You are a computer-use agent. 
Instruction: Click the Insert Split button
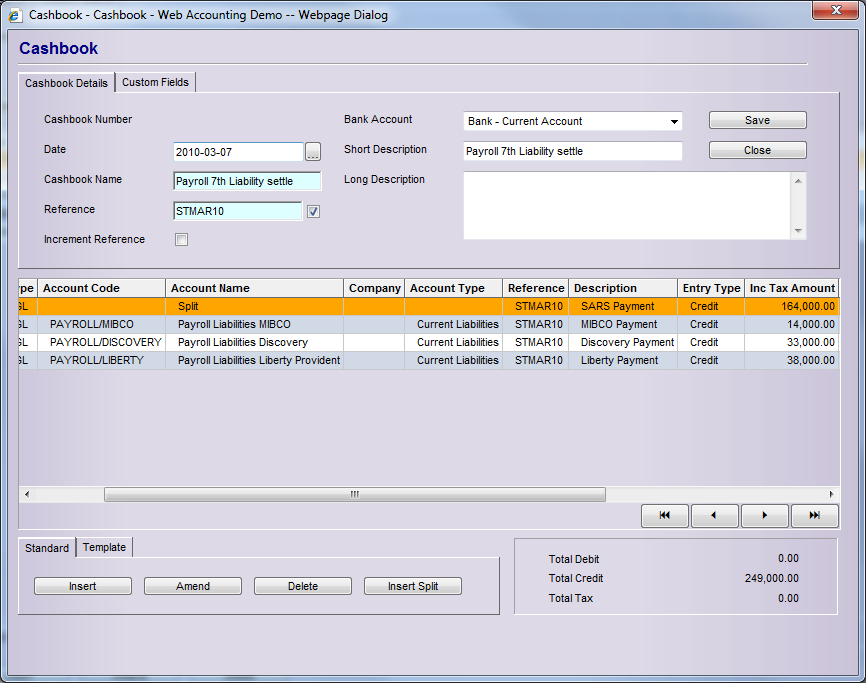(x=412, y=586)
